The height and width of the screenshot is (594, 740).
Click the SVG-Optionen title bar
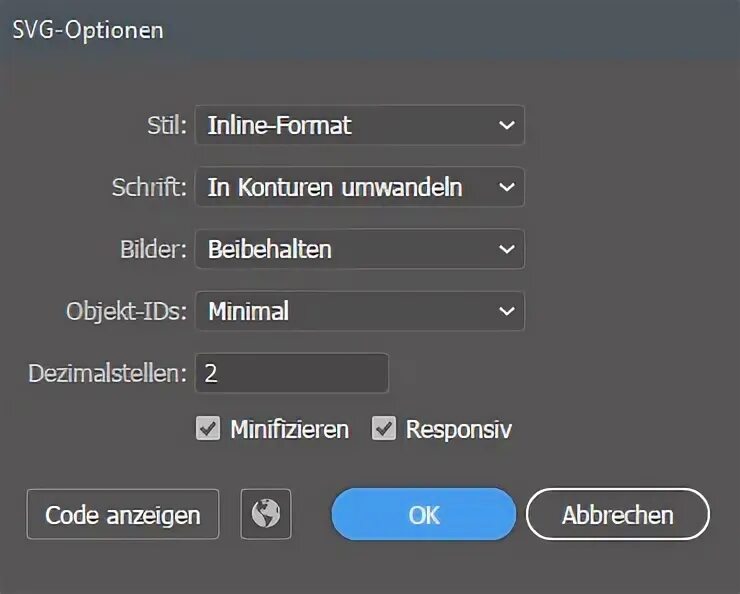[370, 30]
